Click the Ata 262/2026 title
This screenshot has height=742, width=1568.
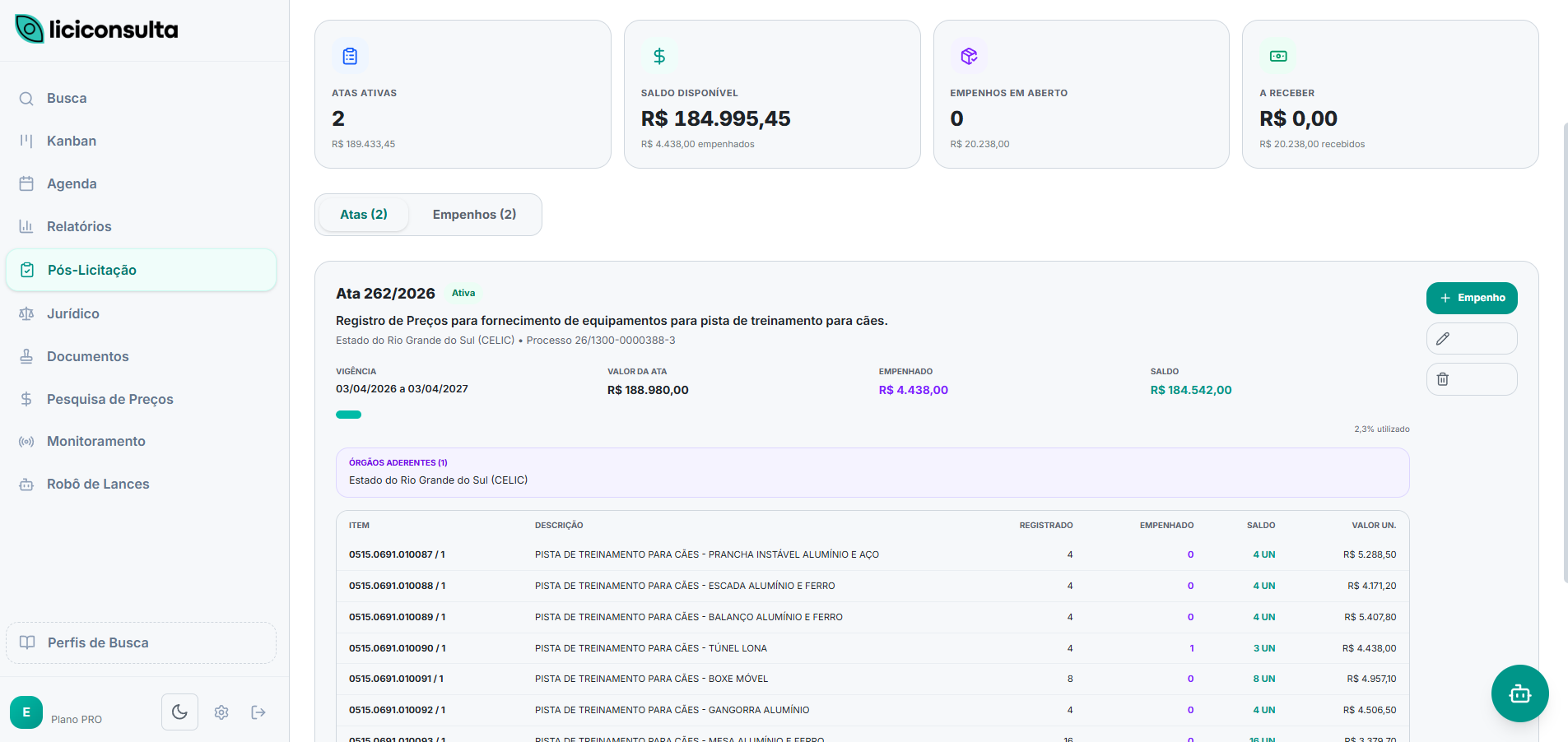385,294
